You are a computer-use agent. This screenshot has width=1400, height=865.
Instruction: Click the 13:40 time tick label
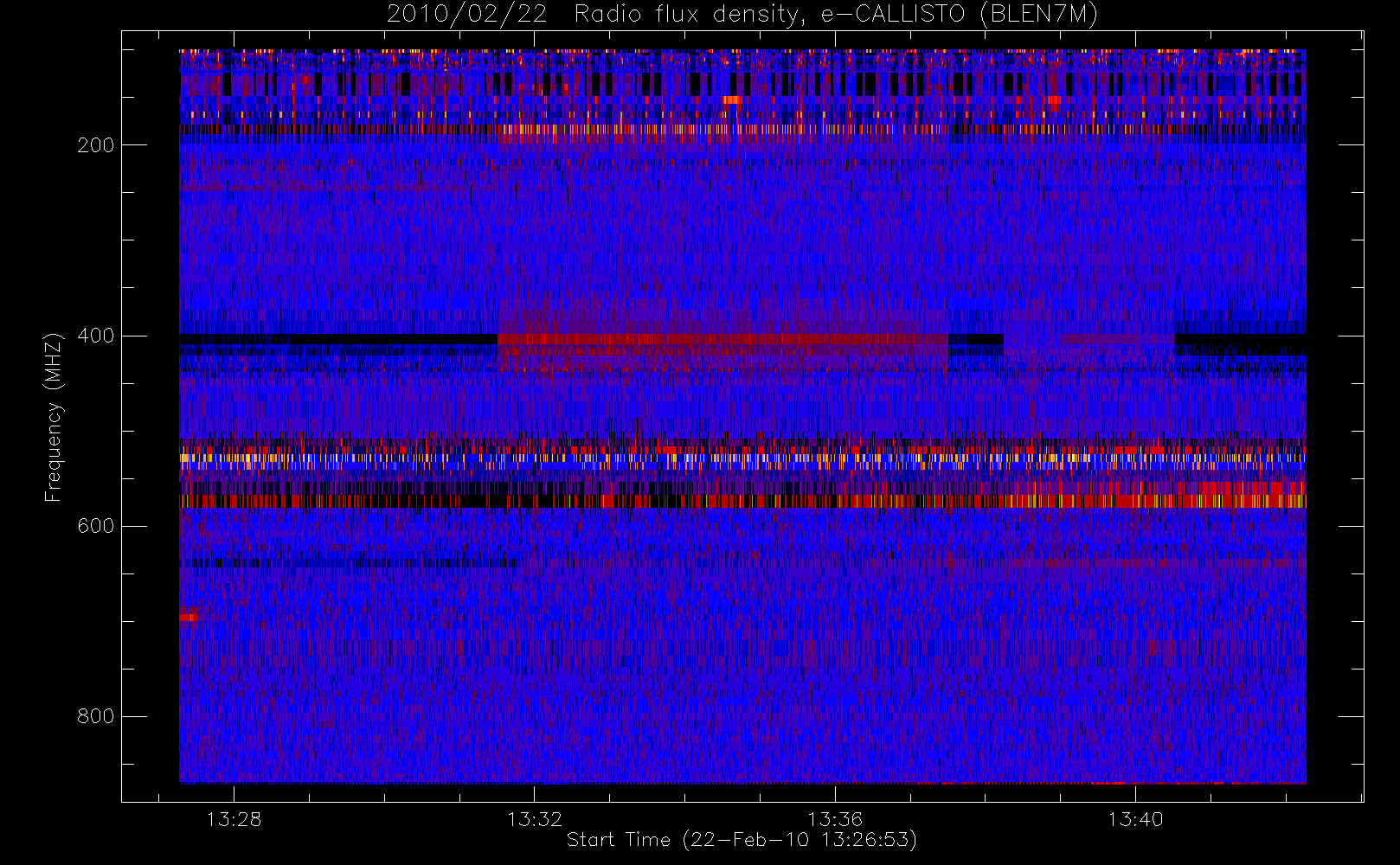[1135, 819]
